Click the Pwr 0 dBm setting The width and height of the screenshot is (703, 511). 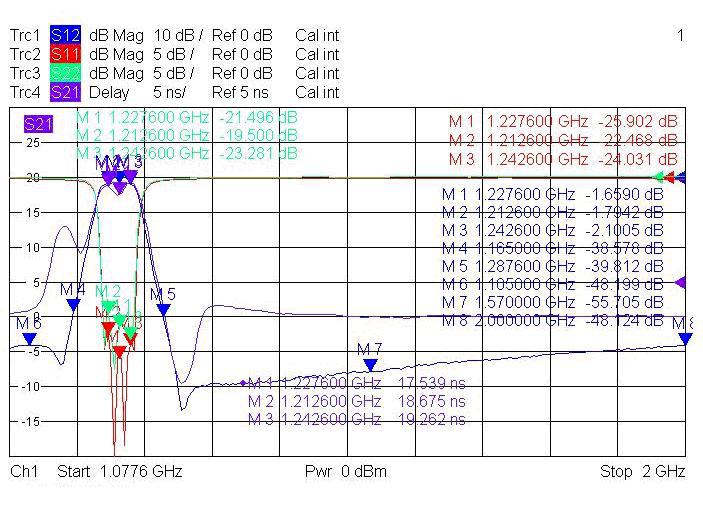pos(345,471)
